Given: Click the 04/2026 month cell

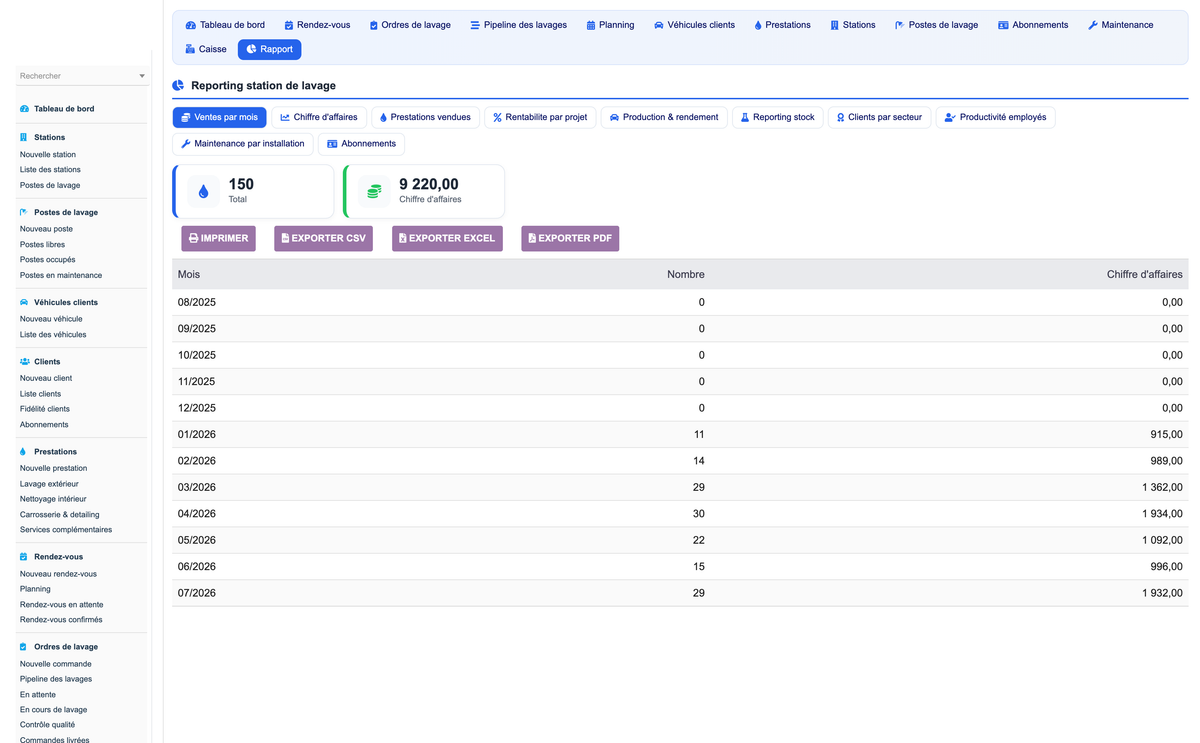Looking at the screenshot, I should pyautogui.click(x=197, y=513).
